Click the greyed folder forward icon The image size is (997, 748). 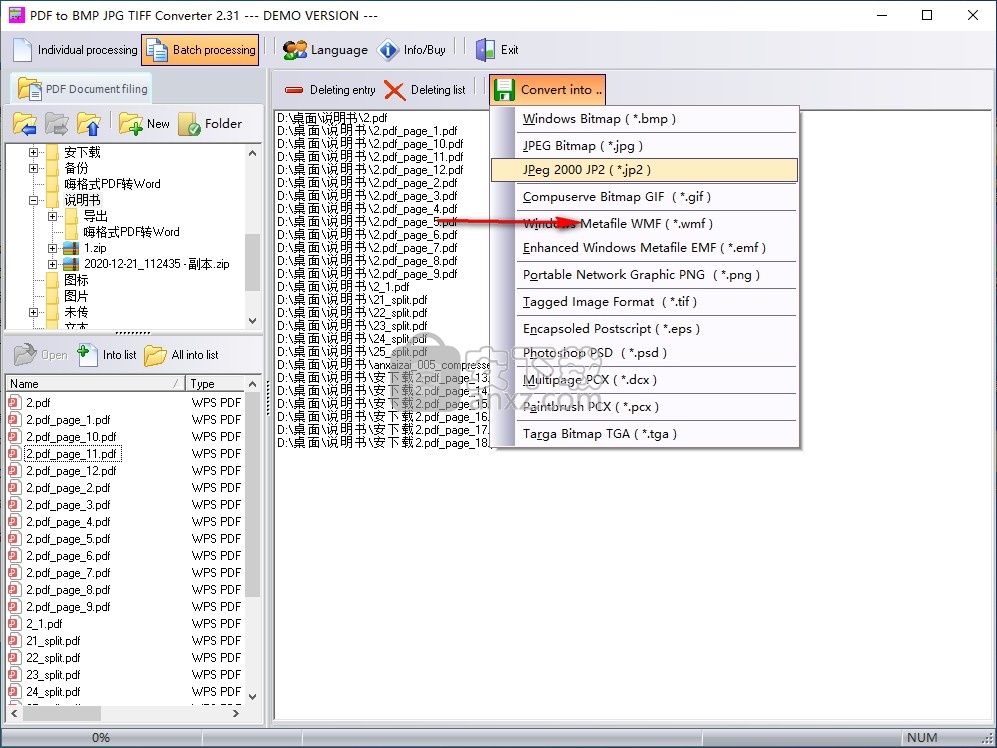point(57,123)
